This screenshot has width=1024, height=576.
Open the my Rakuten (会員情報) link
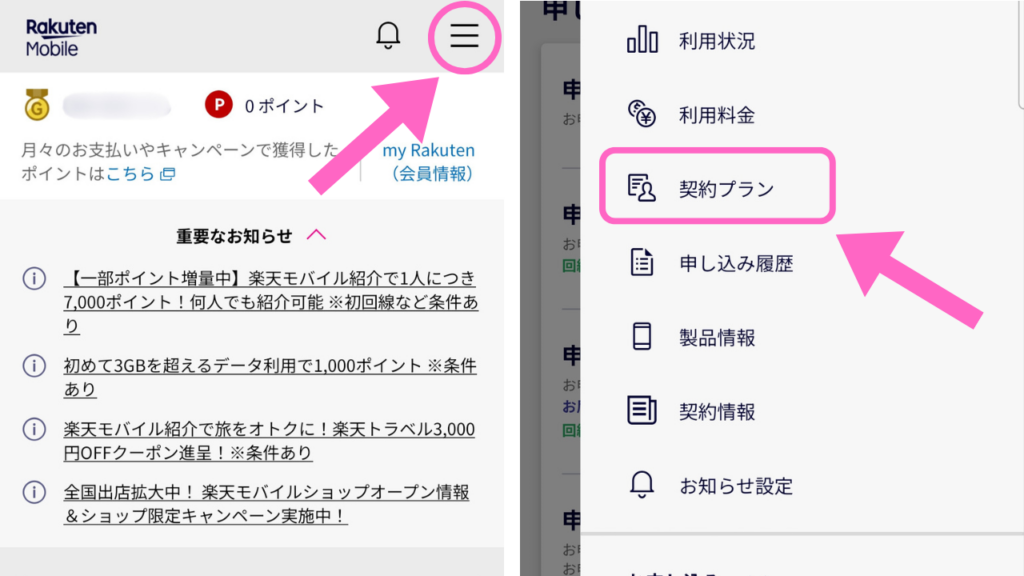click(429, 162)
